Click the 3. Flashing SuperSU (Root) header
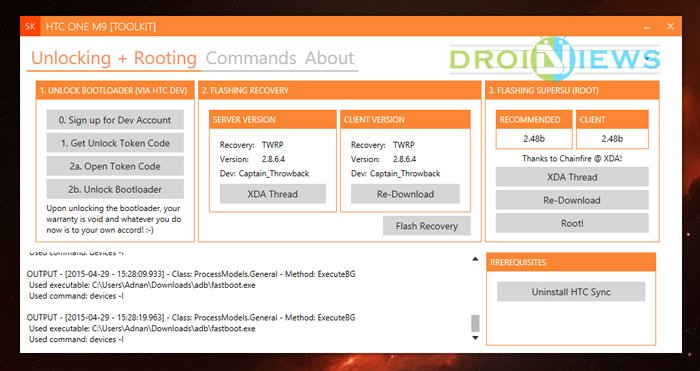Image resolution: width=700 pixels, height=371 pixels. 572,91
